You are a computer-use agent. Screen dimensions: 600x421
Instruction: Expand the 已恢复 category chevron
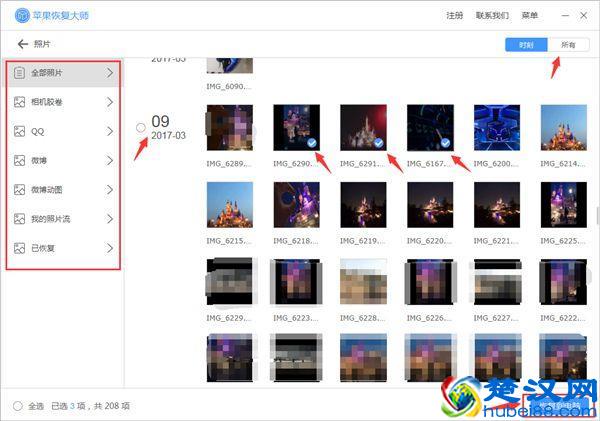(110, 247)
